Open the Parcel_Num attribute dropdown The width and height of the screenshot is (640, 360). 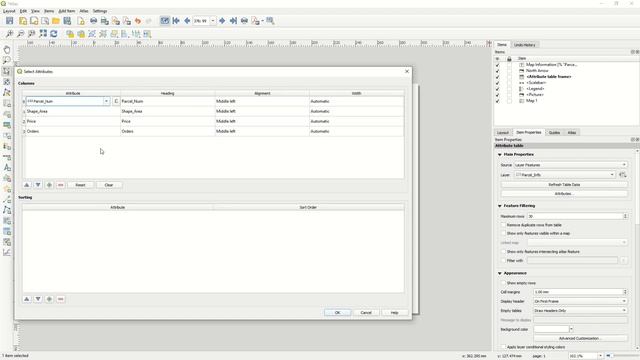tap(107, 101)
